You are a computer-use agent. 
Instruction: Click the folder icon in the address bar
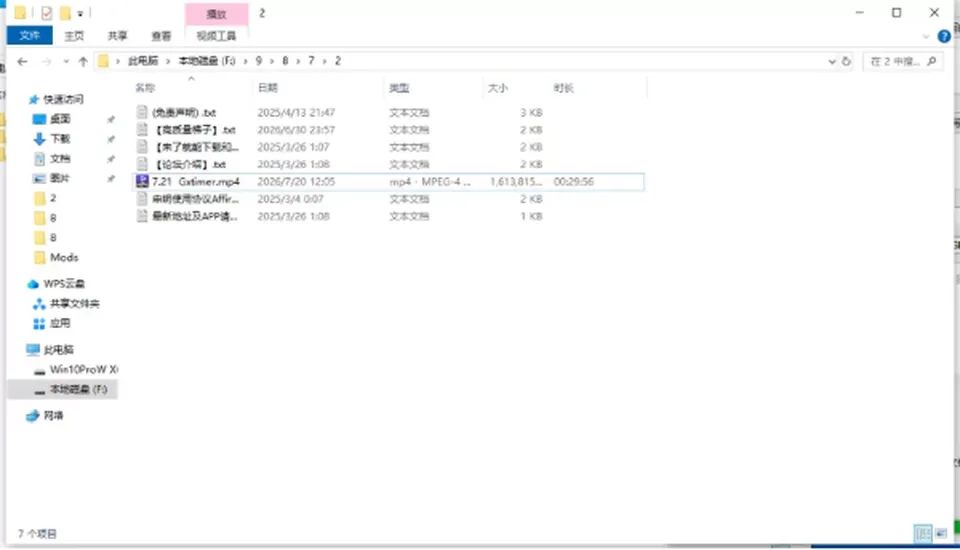tap(103, 61)
